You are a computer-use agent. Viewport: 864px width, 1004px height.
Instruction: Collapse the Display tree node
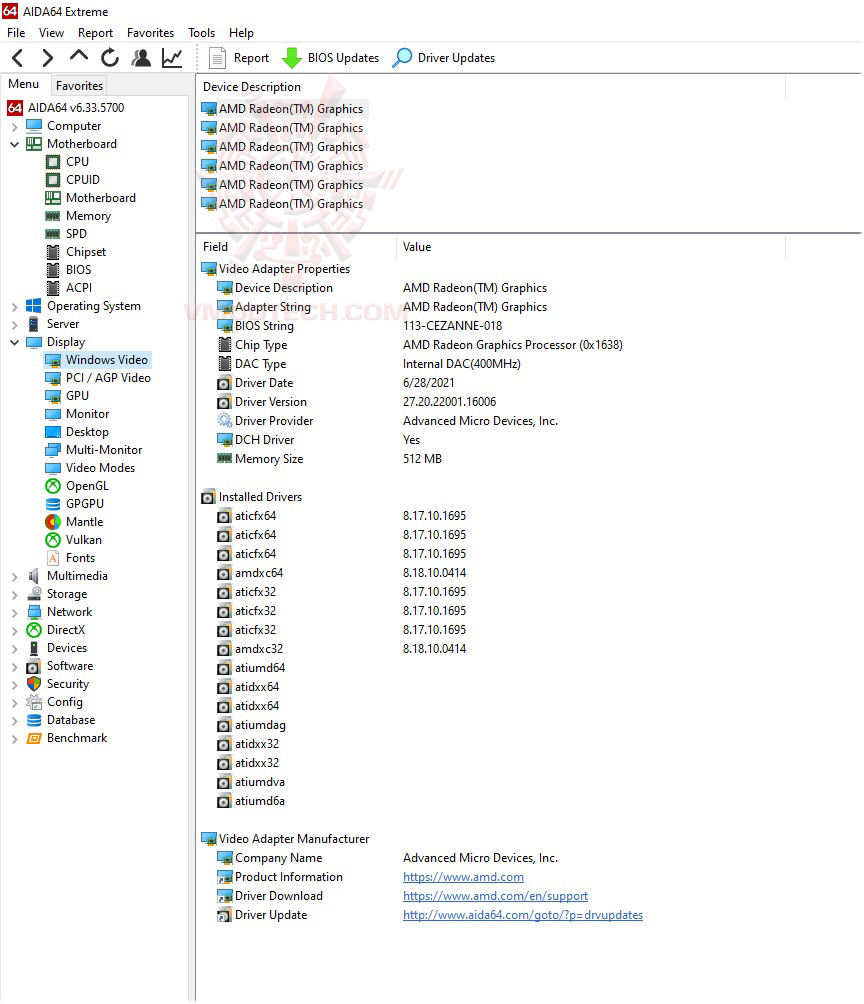14,343
